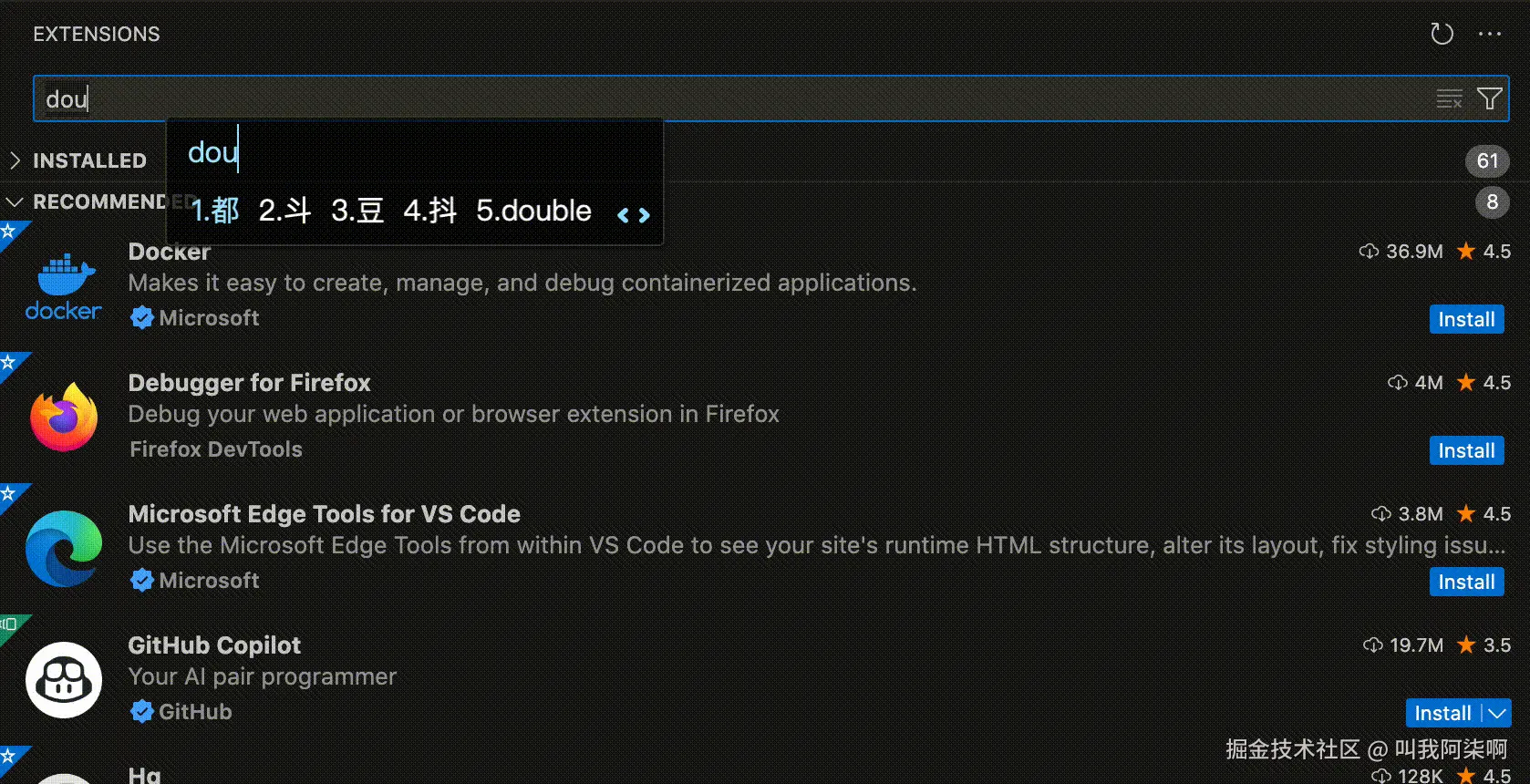
Task: Click the Microsoft Edge Tools logo
Action: point(63,548)
